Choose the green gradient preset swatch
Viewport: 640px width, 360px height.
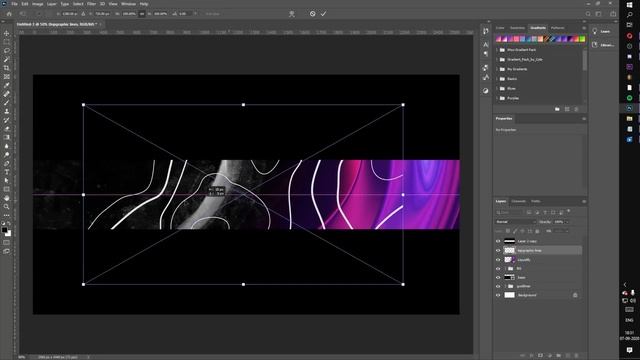[582, 39]
